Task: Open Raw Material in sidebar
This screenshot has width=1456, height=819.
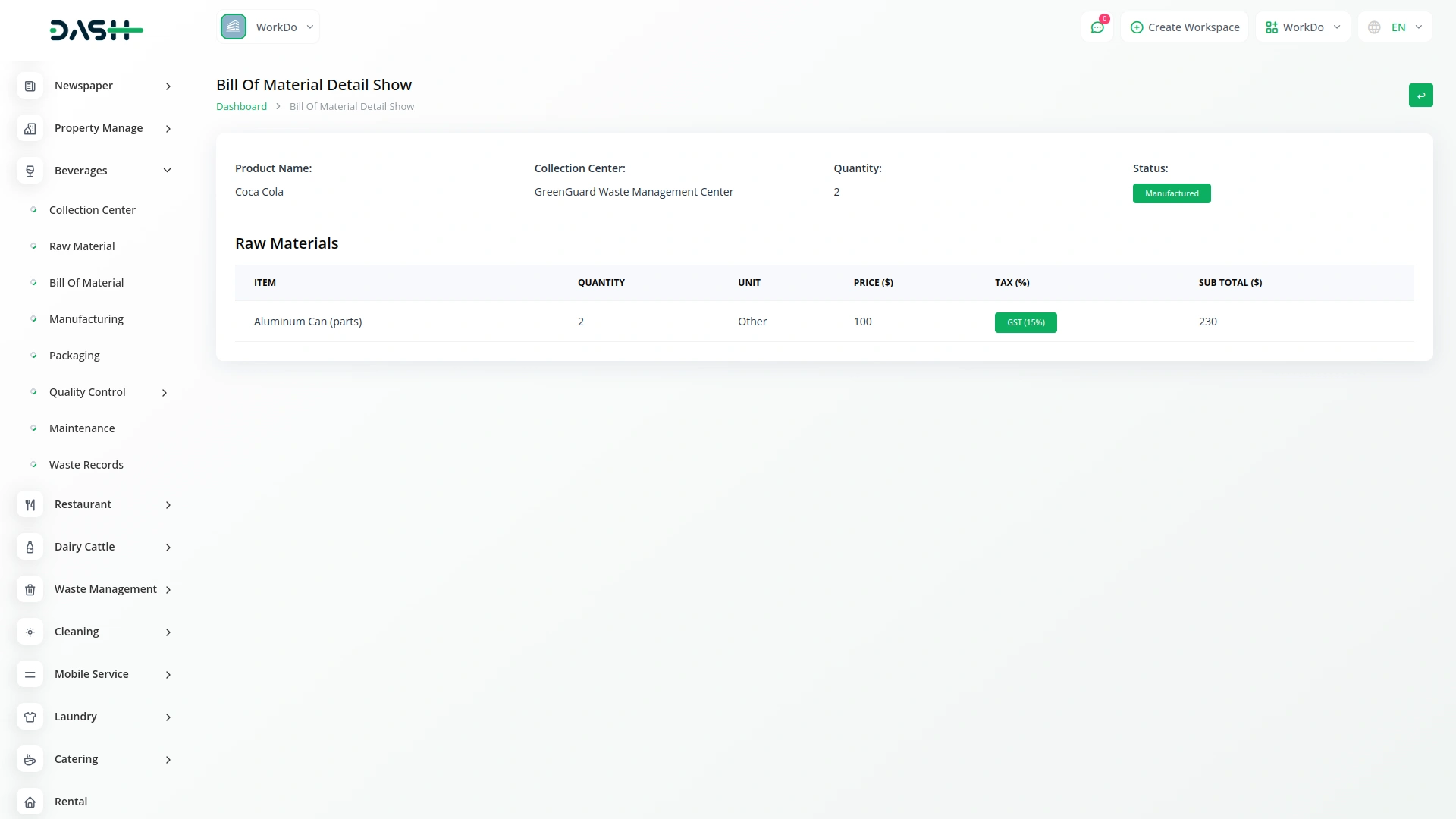Action: pyautogui.click(x=82, y=246)
